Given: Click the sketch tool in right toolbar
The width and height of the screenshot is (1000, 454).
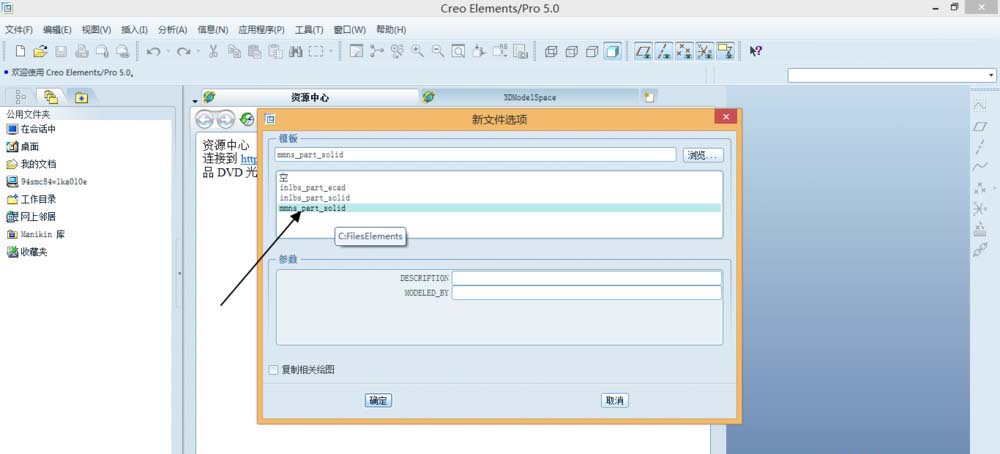Looking at the screenshot, I should pyautogui.click(x=980, y=105).
